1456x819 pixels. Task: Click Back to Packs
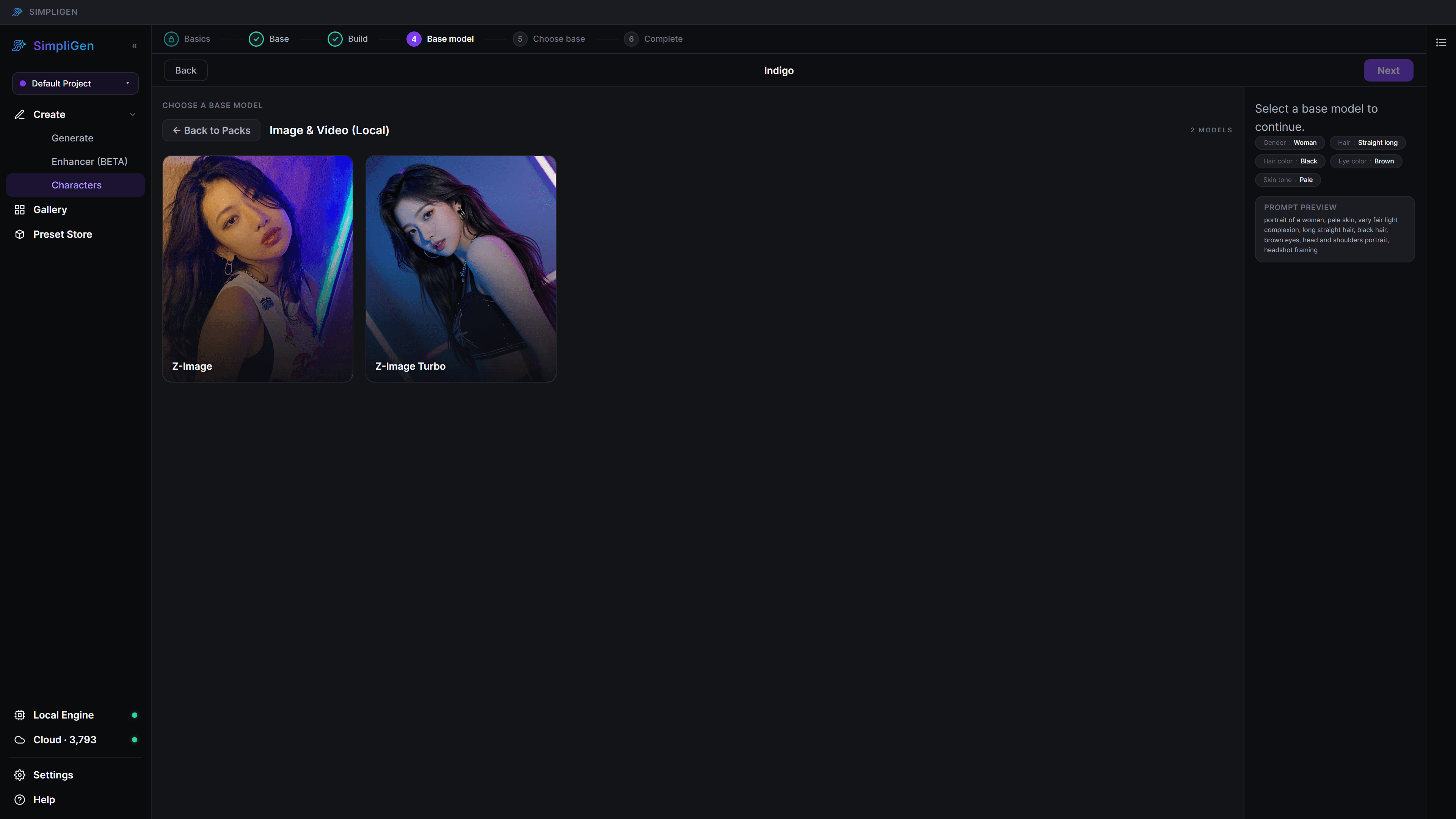(212, 130)
